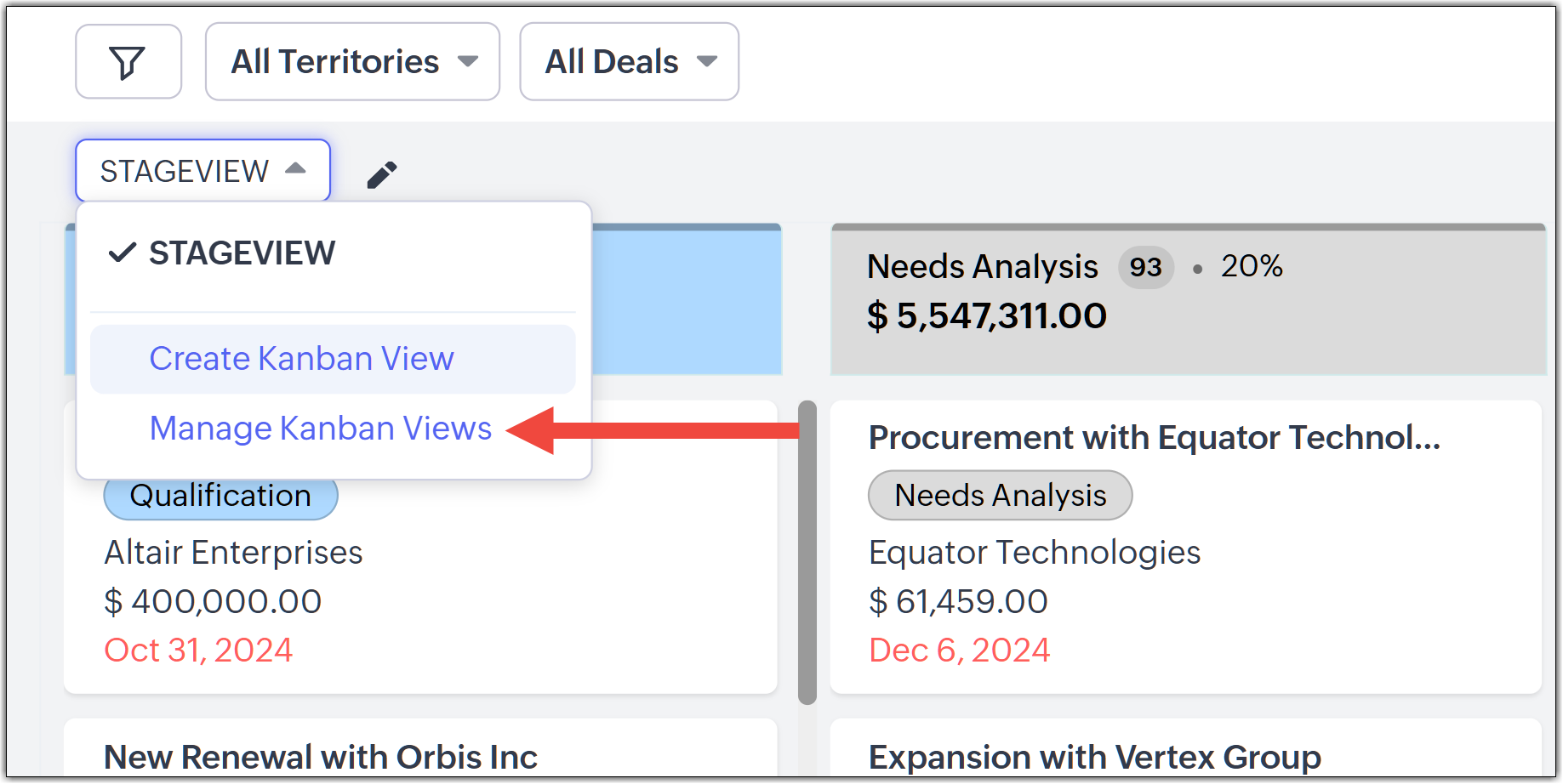1563x784 pixels.
Task: Select the checked STAGEVIEW menu entry
Action: (242, 253)
